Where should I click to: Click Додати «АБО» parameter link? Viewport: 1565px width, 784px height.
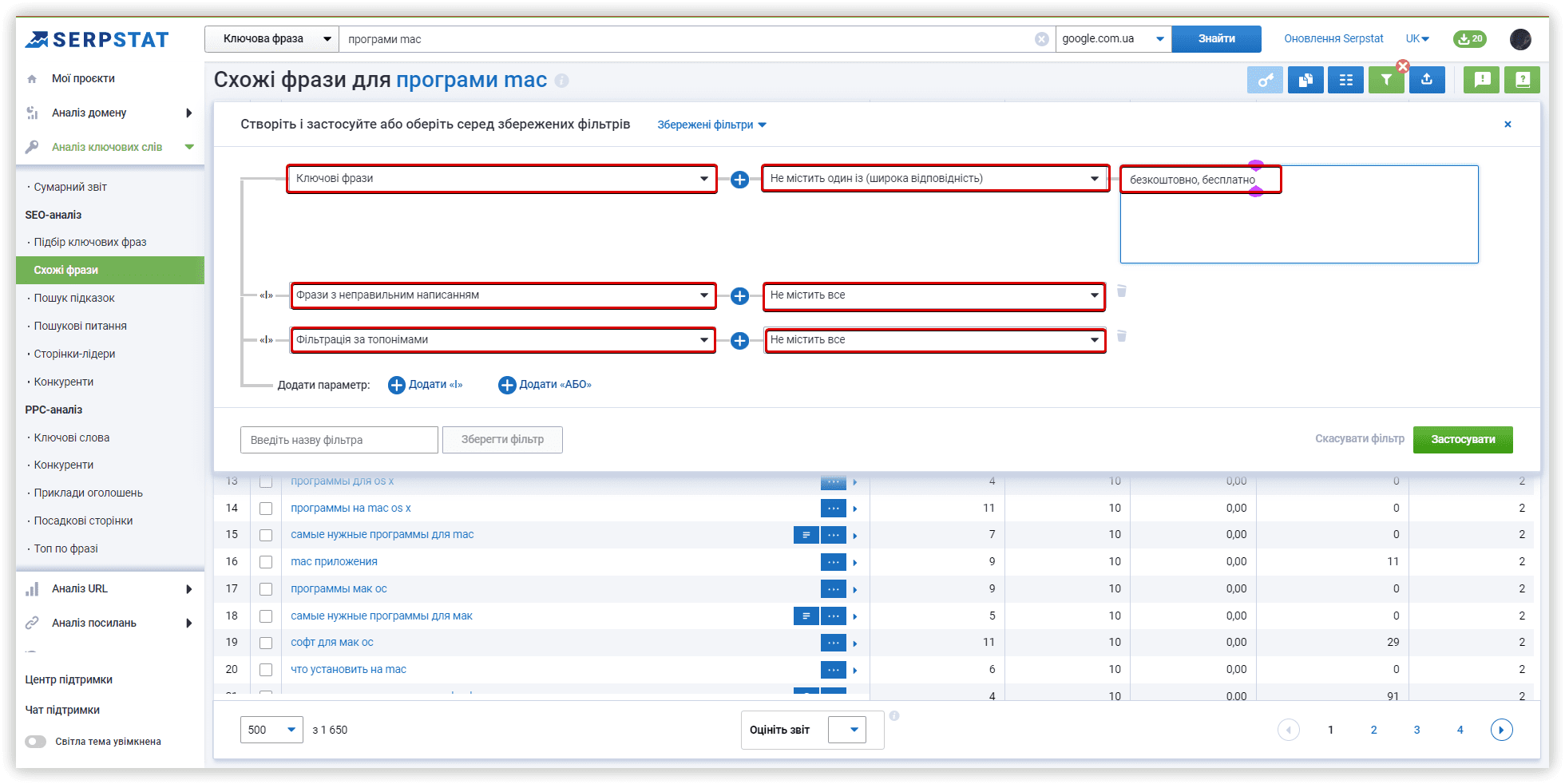545,385
